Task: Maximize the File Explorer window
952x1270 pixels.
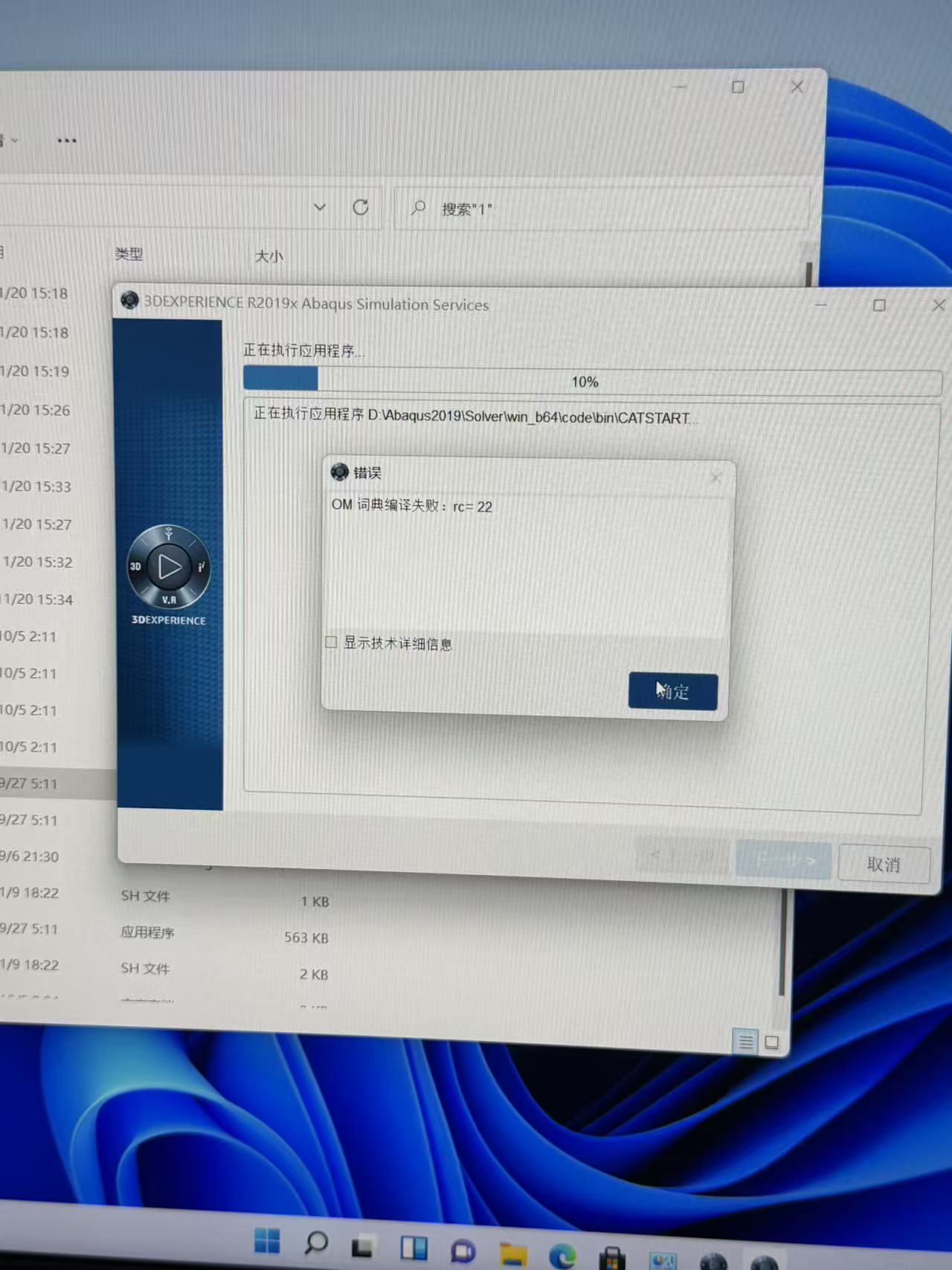Action: [x=738, y=87]
